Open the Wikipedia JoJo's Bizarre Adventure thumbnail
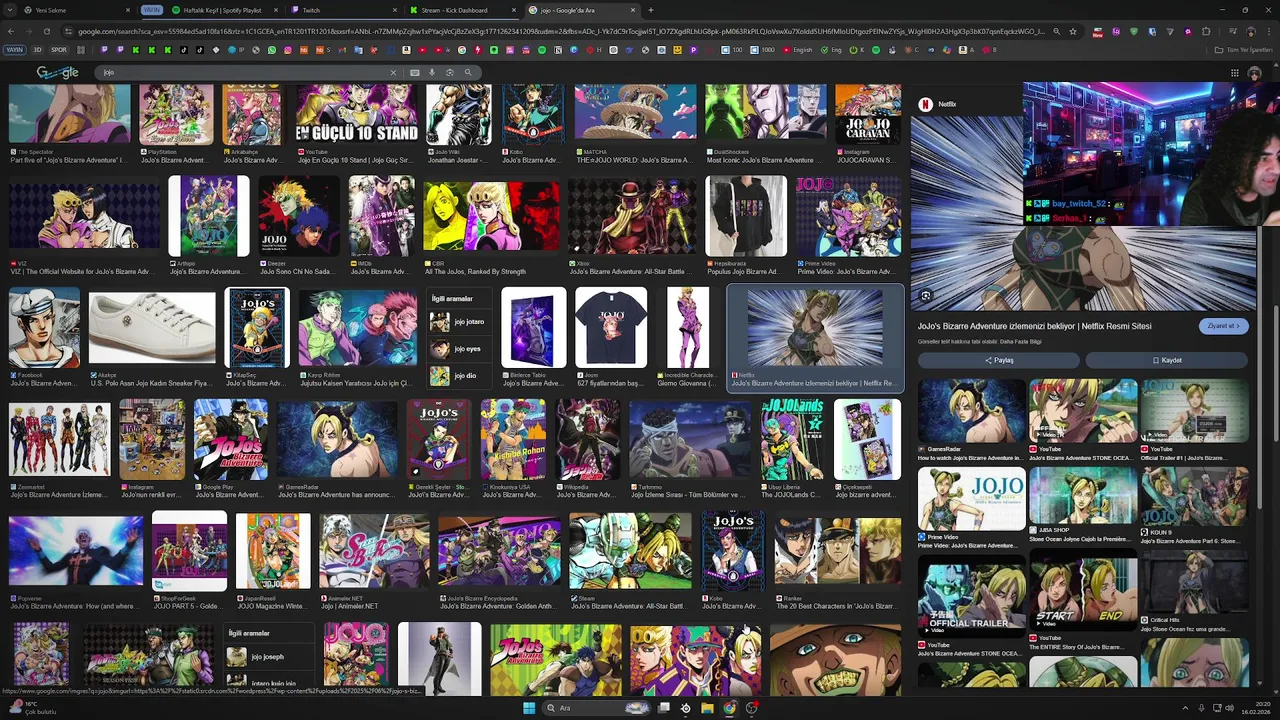Image resolution: width=1280 pixels, height=720 pixels. tap(588, 440)
